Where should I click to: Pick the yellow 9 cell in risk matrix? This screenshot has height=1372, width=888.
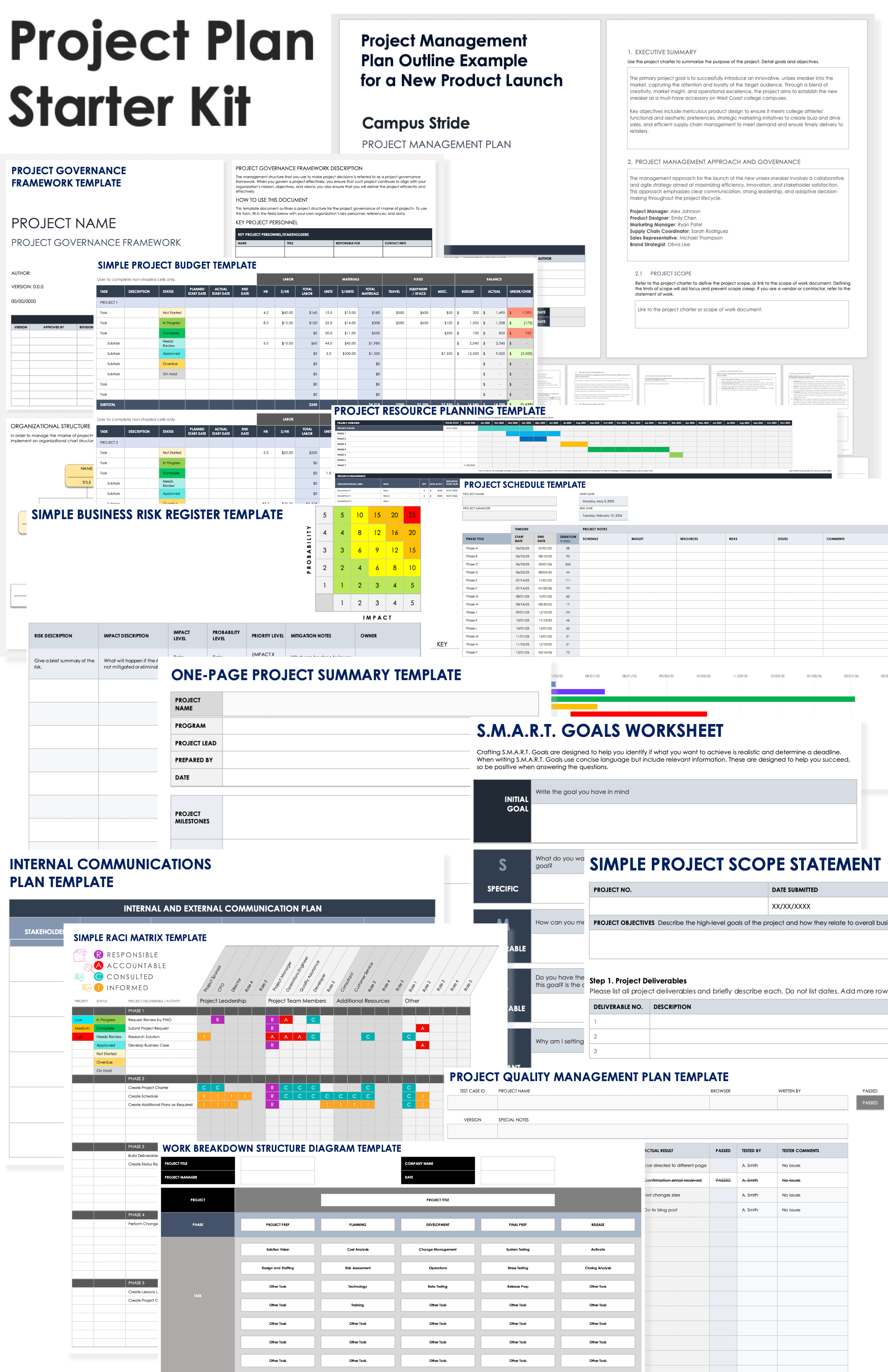pos(377,550)
